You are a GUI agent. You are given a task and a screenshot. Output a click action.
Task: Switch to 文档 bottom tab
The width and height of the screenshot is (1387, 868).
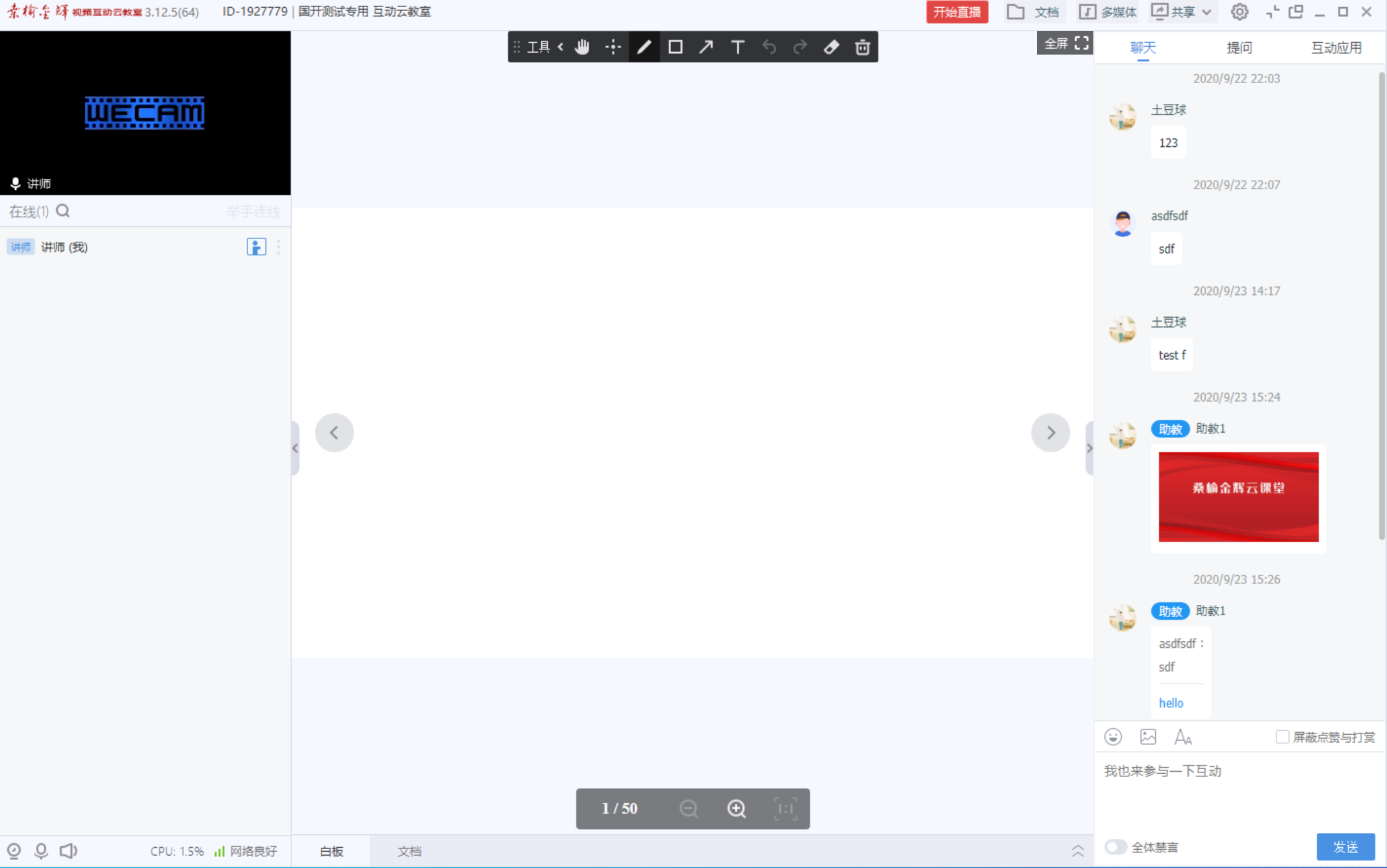coord(407,851)
